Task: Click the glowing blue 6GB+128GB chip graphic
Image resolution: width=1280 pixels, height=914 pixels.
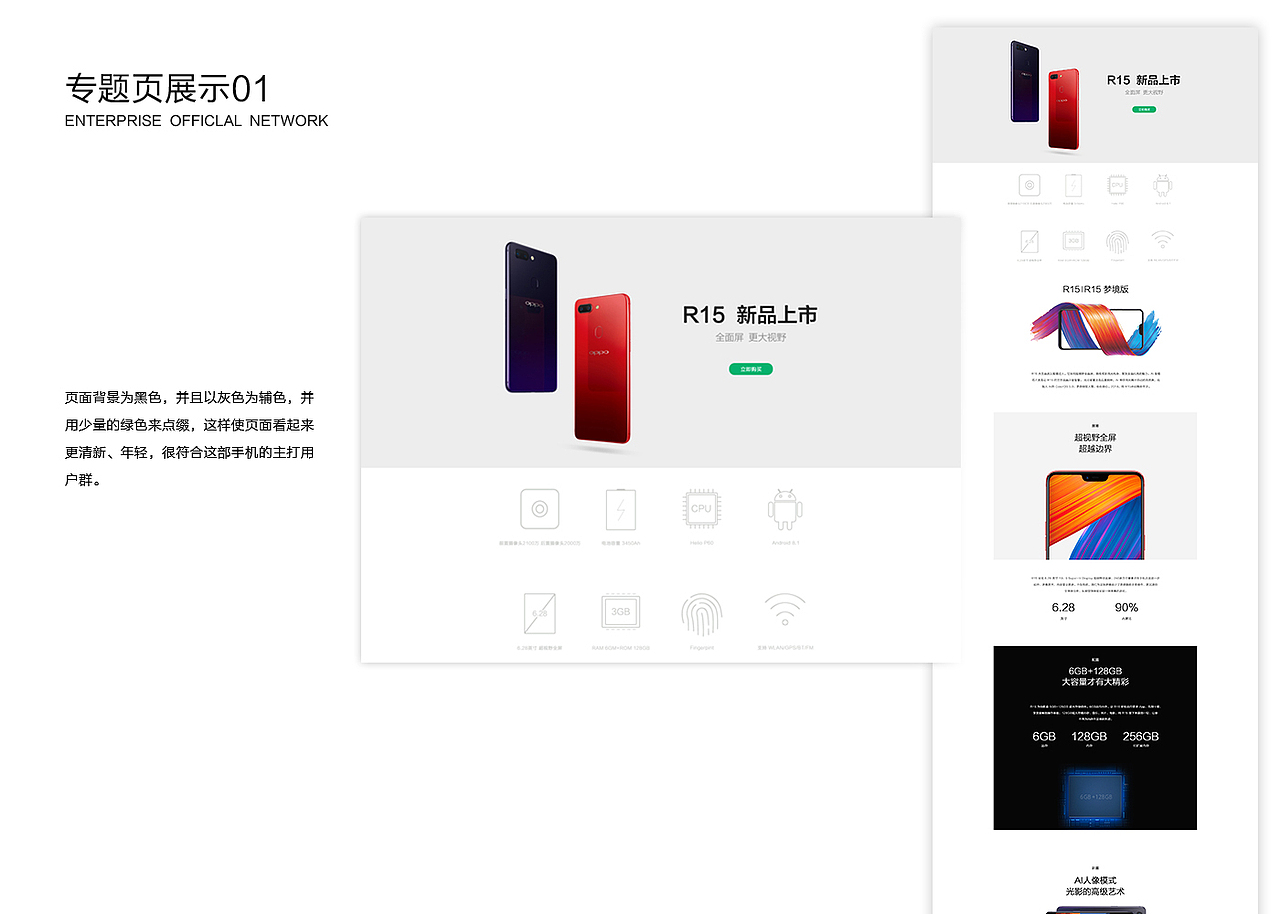Action: pos(1095,797)
